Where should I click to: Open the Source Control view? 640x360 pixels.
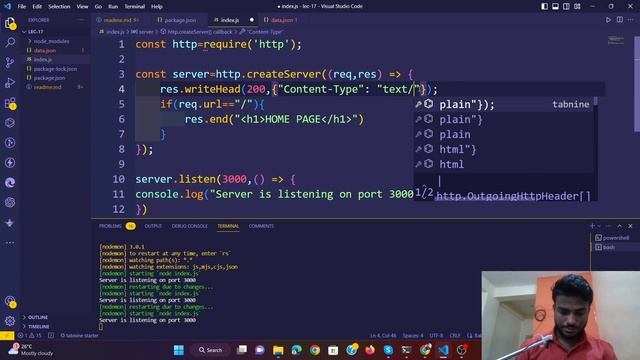click(10, 62)
